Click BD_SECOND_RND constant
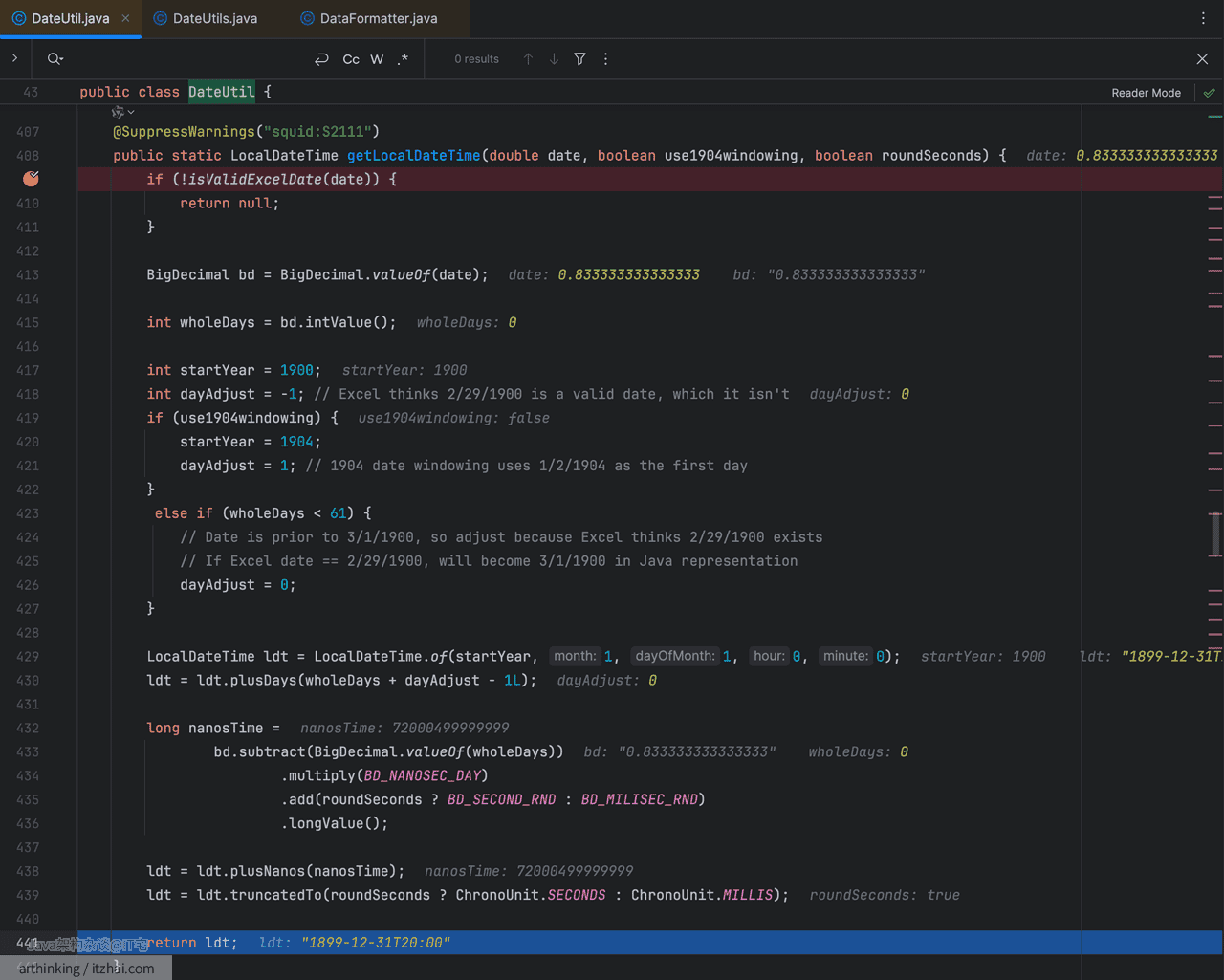This screenshot has width=1224, height=980. click(x=501, y=800)
